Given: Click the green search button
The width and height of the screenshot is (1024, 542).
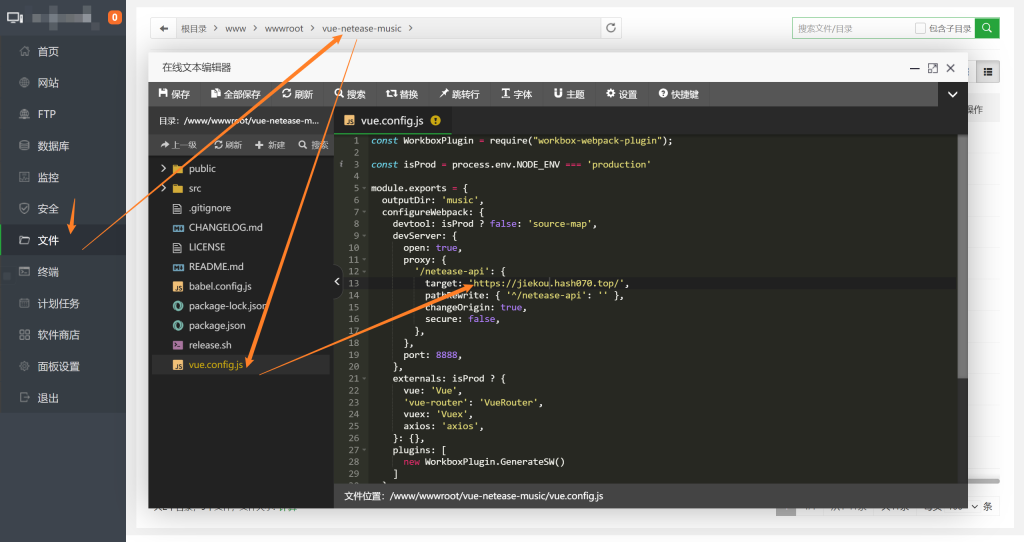Looking at the screenshot, I should (987, 28).
